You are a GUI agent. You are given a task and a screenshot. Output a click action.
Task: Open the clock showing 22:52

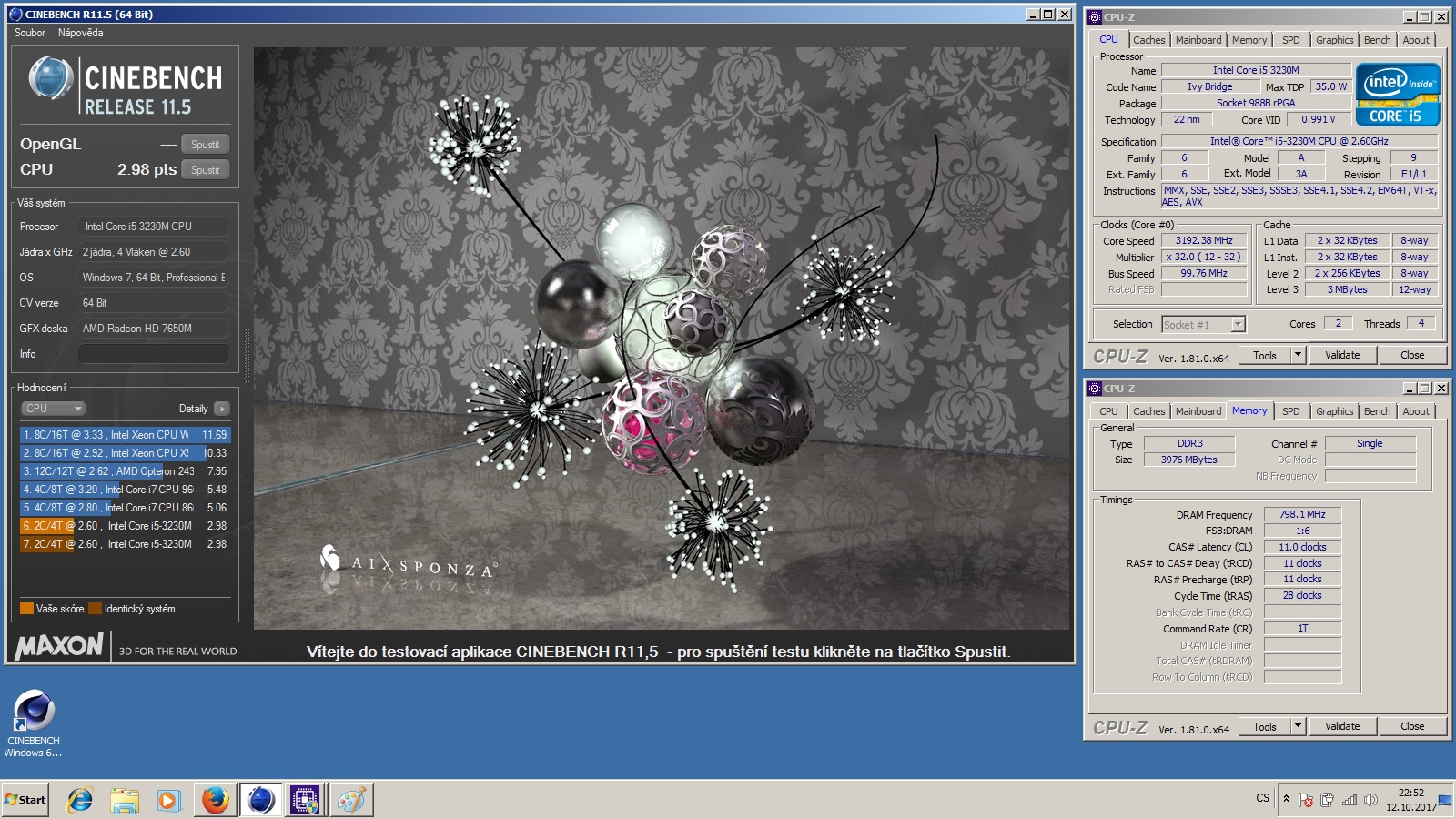click(x=1411, y=799)
